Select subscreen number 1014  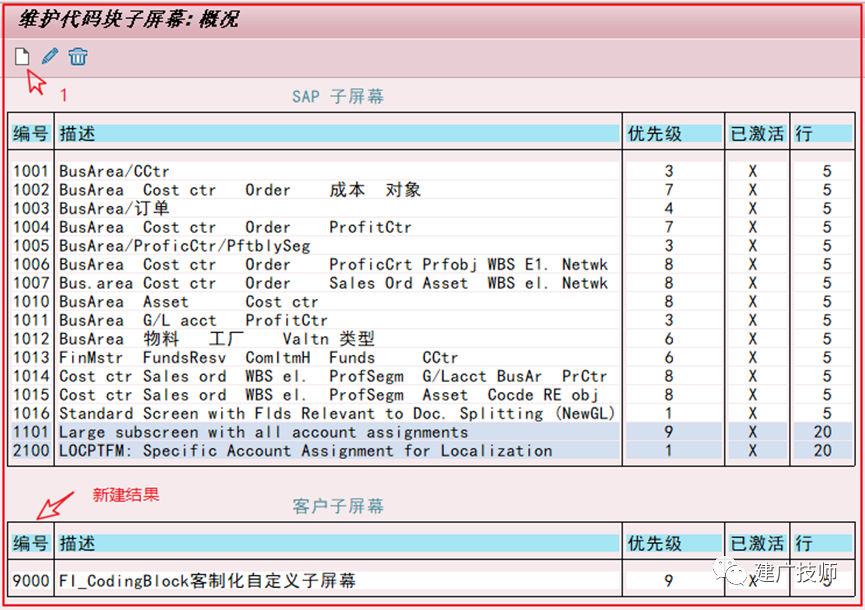pos(31,376)
